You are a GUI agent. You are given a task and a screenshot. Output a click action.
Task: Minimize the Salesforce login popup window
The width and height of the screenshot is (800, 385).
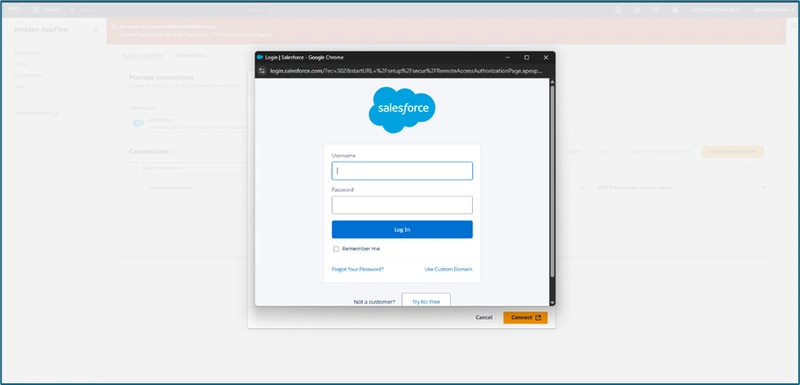[x=508, y=58]
